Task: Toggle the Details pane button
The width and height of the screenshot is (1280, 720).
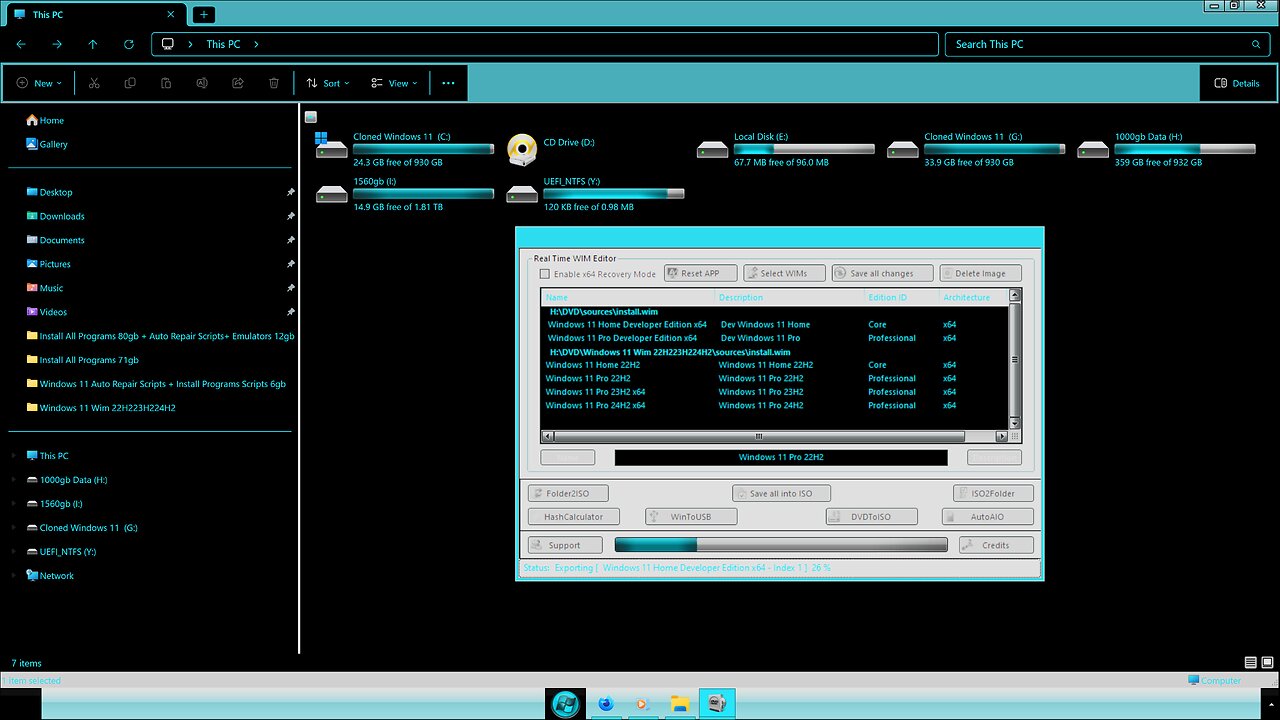Action: [x=1237, y=83]
